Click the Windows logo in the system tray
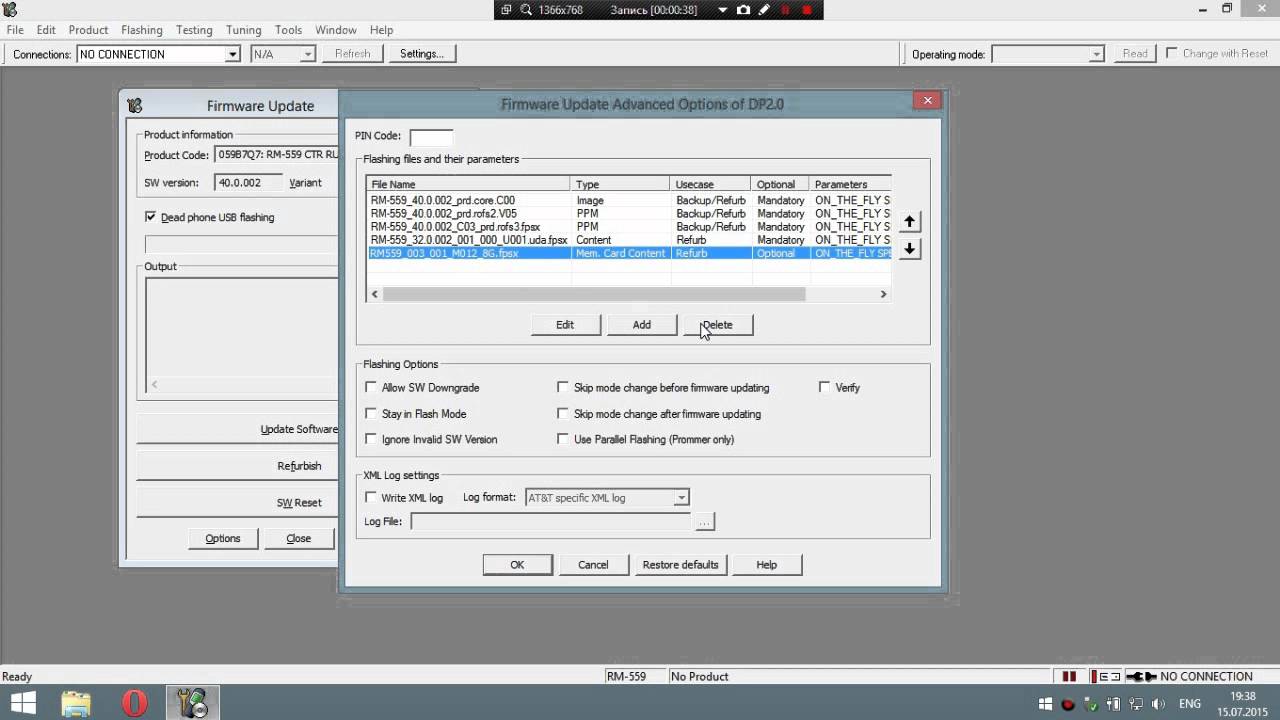The height and width of the screenshot is (720, 1280). [1045, 704]
